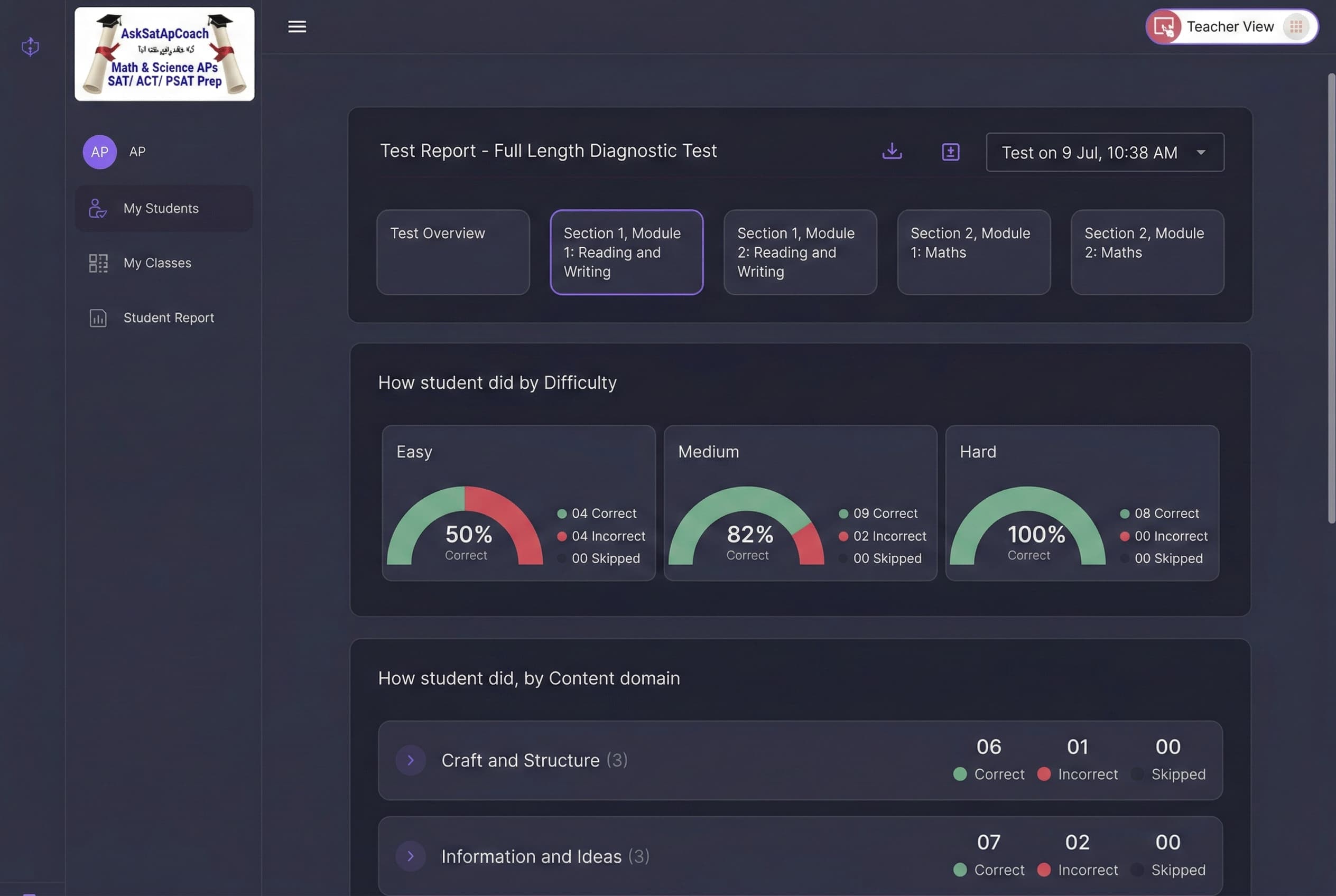The image size is (1336, 896).
Task: Open Section 1, Module 2 Reading tab
Action: [x=800, y=252]
